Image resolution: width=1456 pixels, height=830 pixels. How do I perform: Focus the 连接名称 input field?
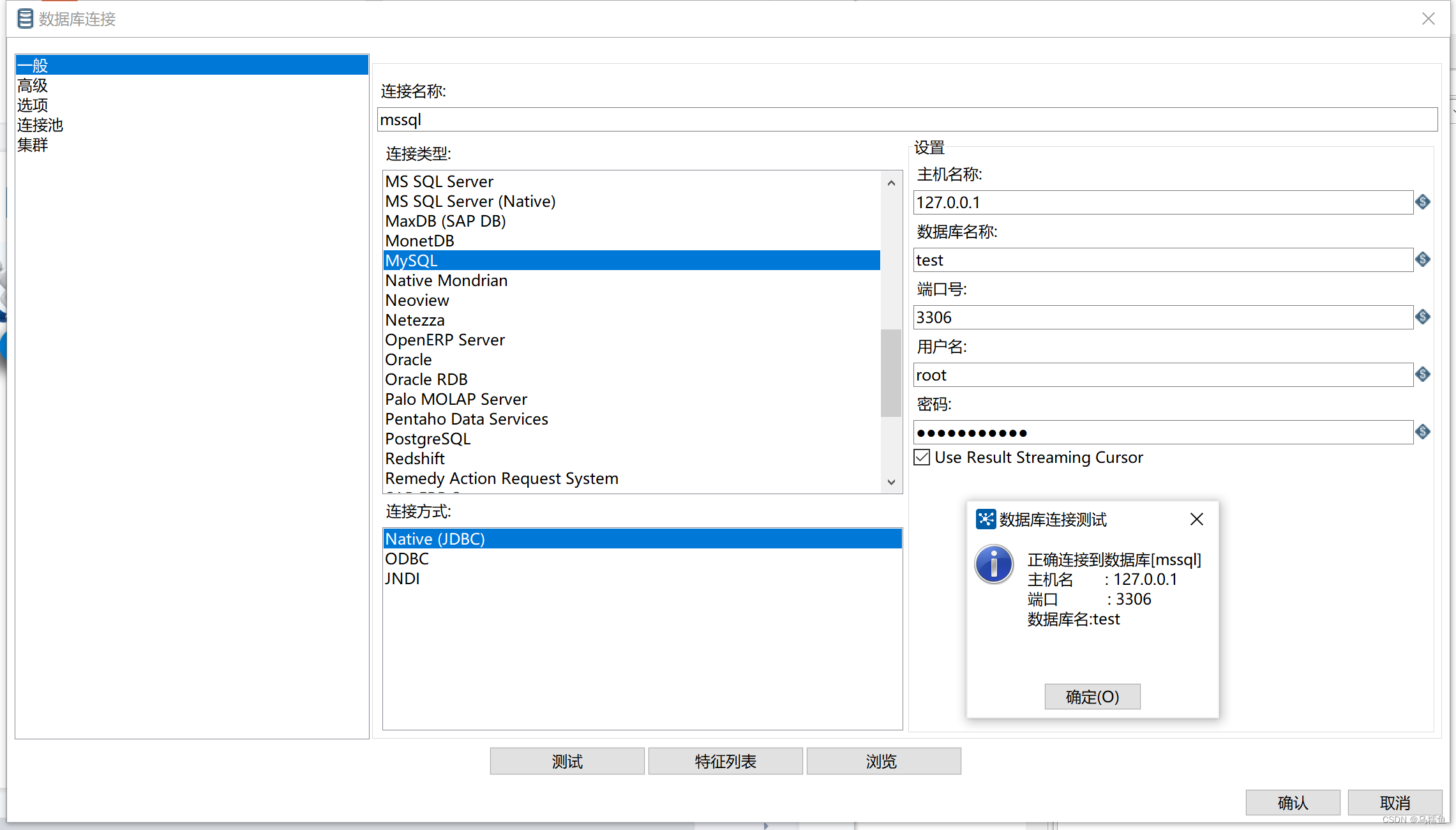point(906,120)
